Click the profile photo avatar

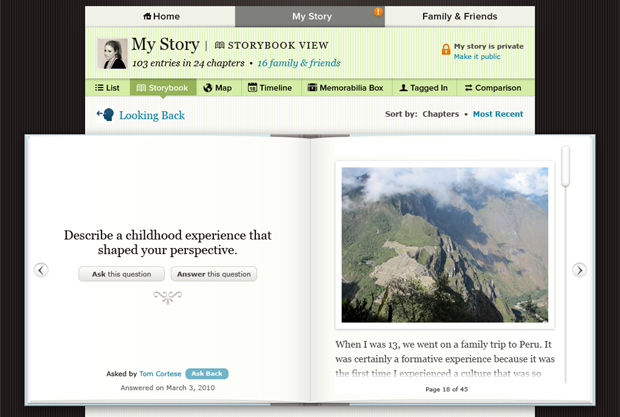112,54
